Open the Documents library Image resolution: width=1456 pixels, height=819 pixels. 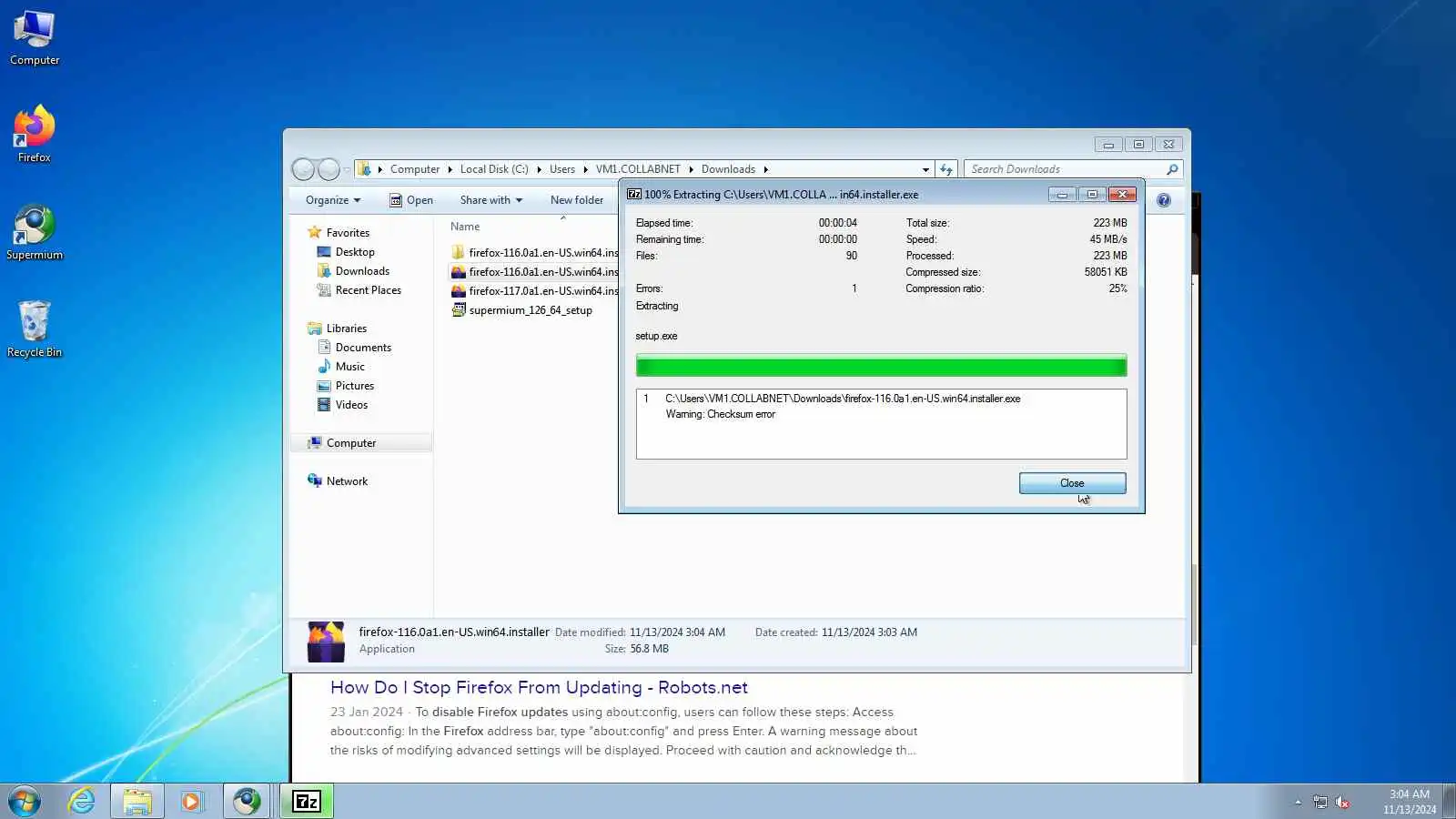pyautogui.click(x=354, y=348)
